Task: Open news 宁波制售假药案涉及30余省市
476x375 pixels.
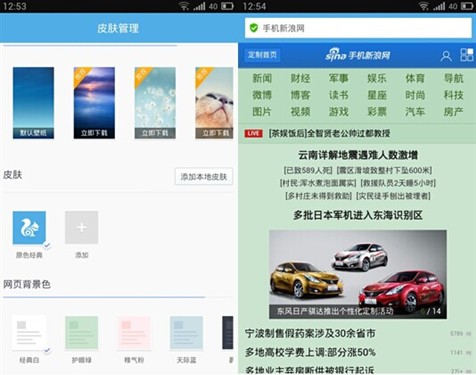Action: coord(310,333)
